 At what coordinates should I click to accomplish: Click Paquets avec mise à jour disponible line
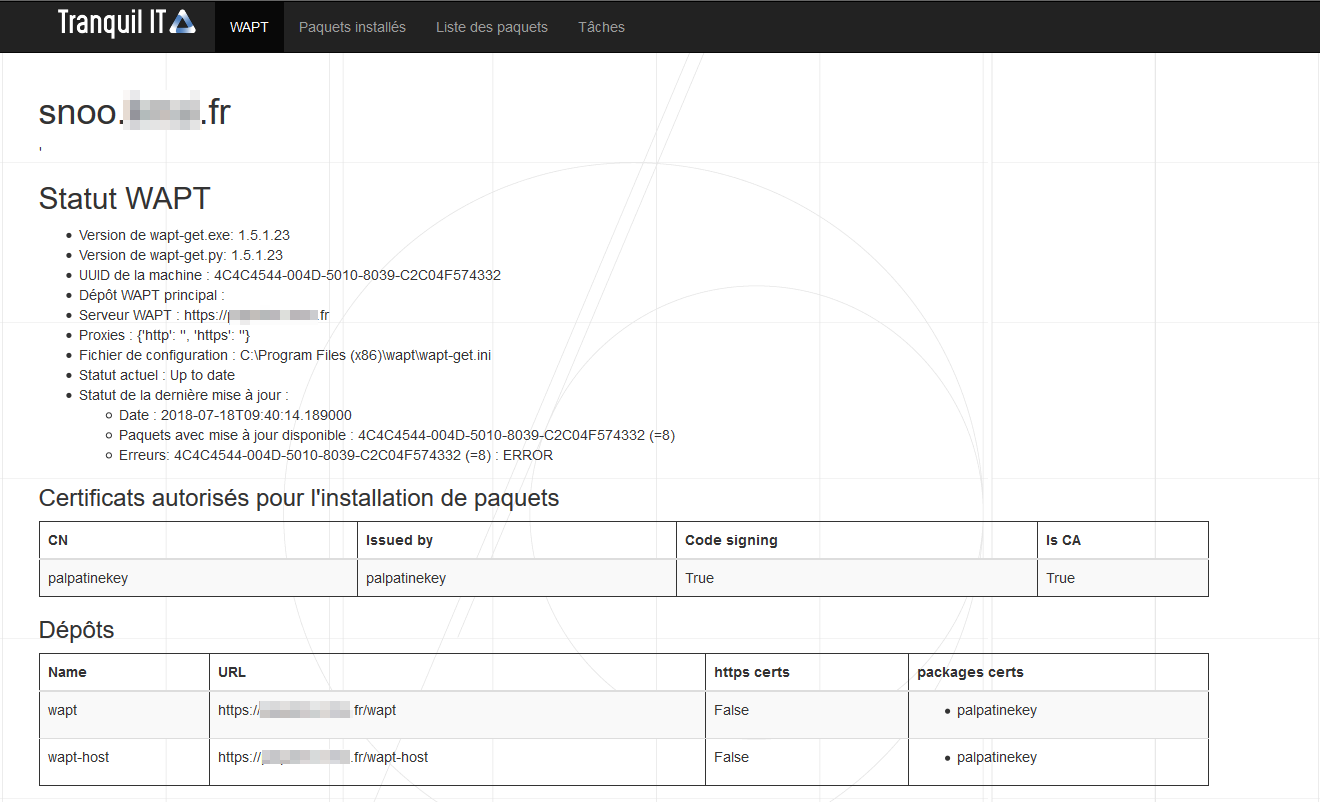(397, 435)
